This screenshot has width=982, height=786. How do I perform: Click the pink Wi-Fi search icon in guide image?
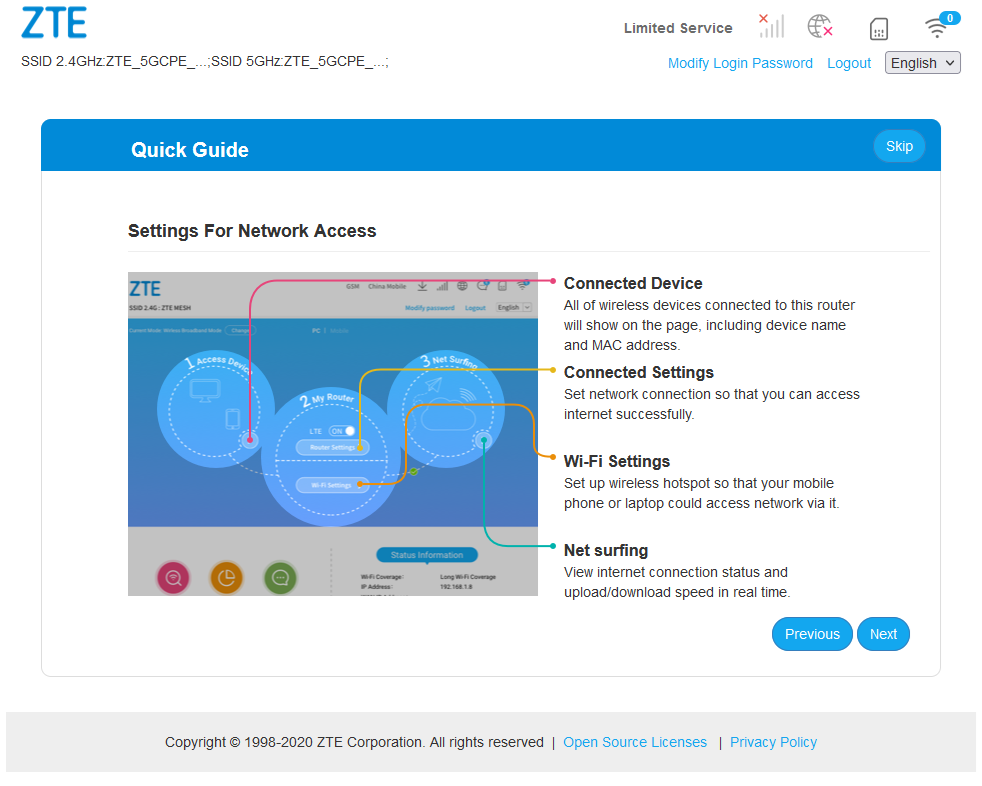(173, 577)
